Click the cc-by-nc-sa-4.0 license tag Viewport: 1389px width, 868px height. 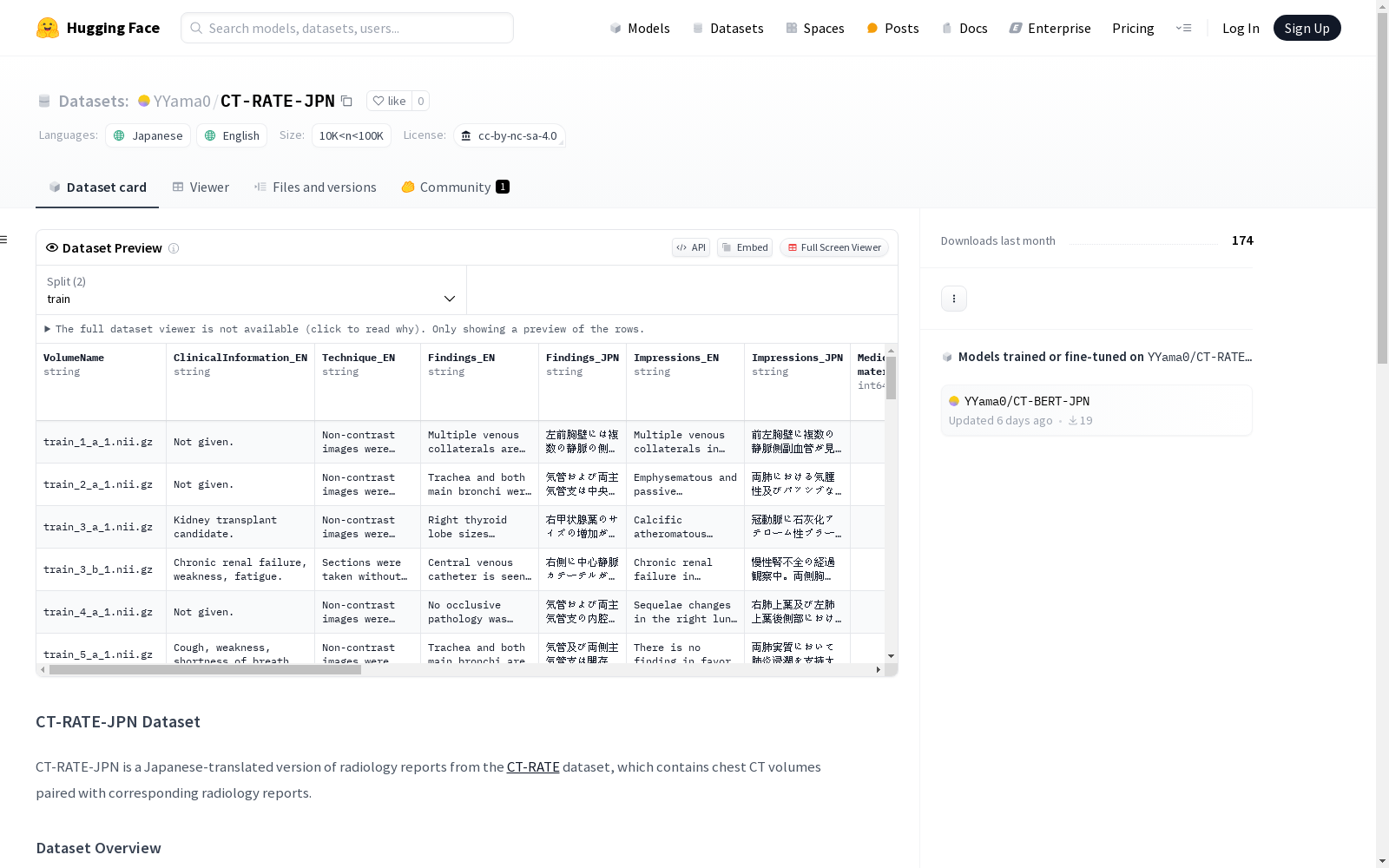(510, 135)
